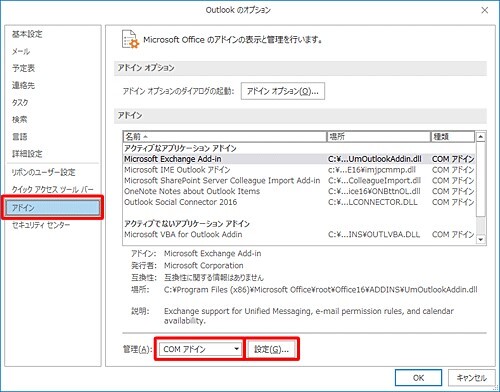Open the 言語 settings
Viewport: 500px width, 392px height.
click(x=19, y=137)
